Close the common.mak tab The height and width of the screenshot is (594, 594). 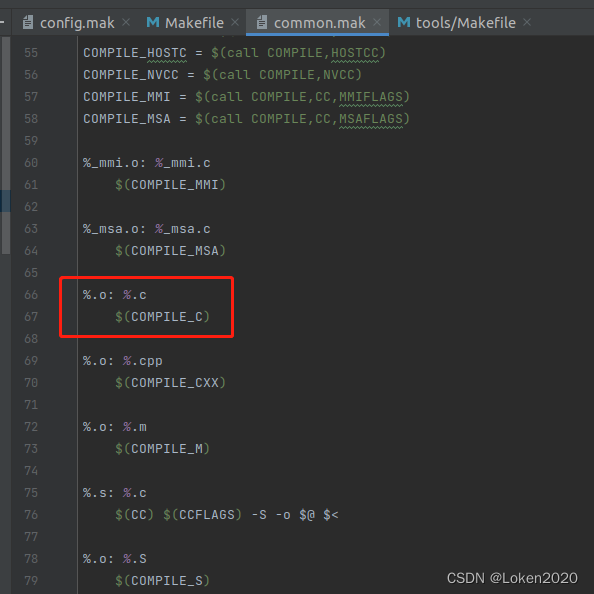377,23
